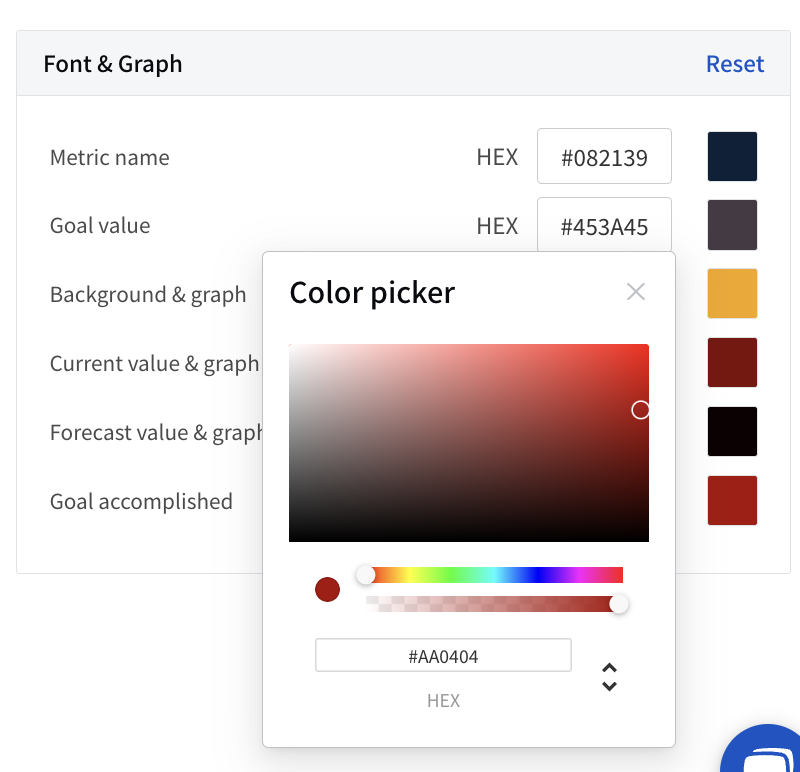800x772 pixels.
Task: Click the round red color preview dot
Action: point(328,589)
